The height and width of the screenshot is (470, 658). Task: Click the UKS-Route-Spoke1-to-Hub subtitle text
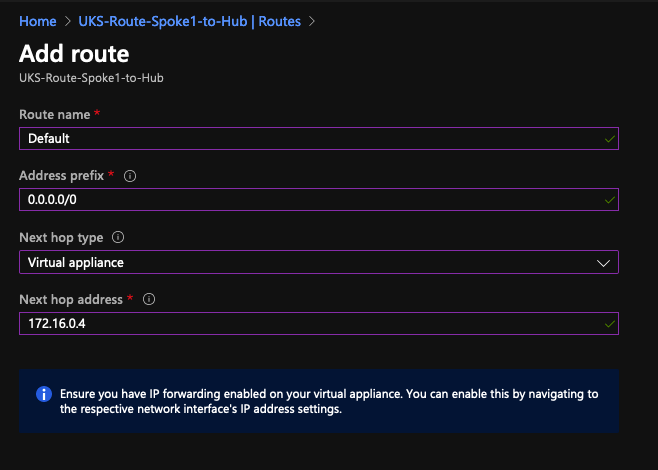[91, 78]
